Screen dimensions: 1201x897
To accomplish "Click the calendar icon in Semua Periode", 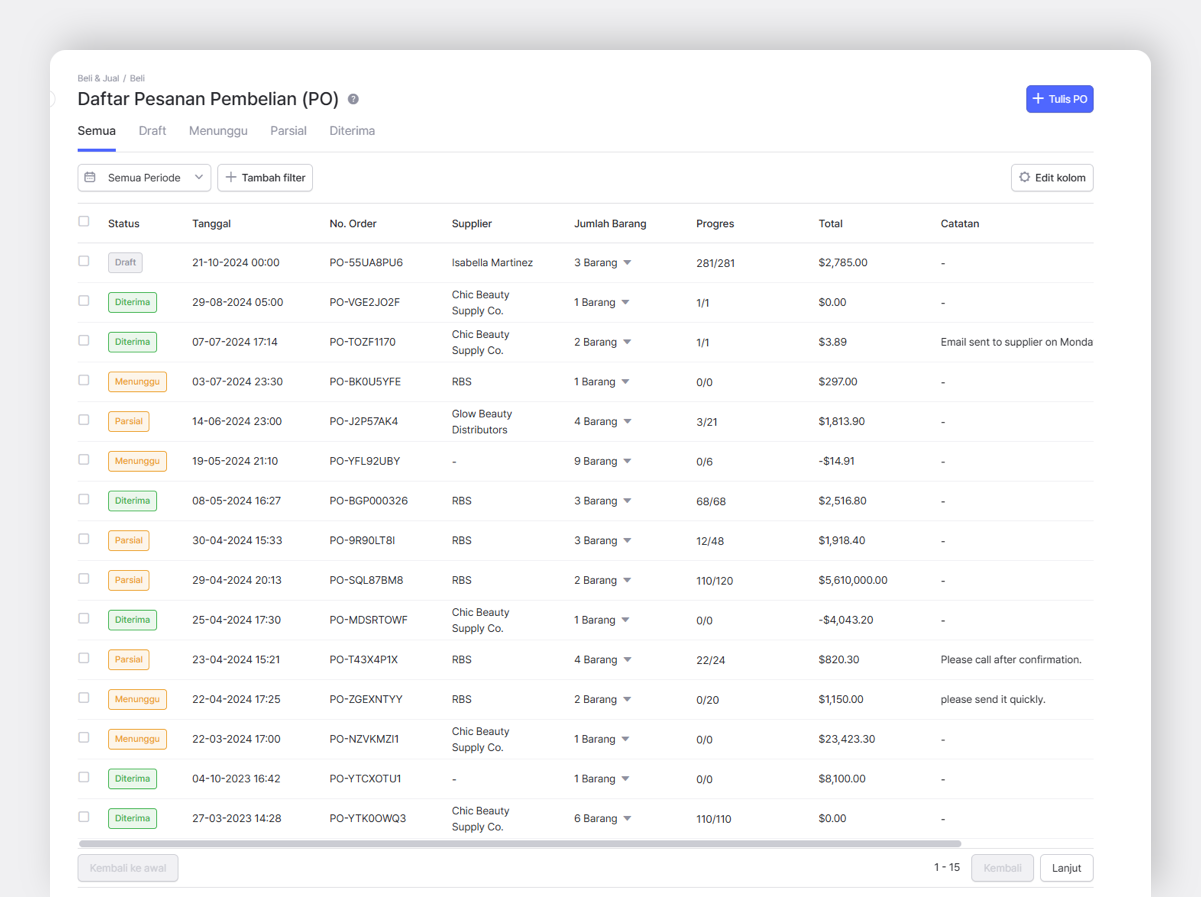I will (90, 177).
